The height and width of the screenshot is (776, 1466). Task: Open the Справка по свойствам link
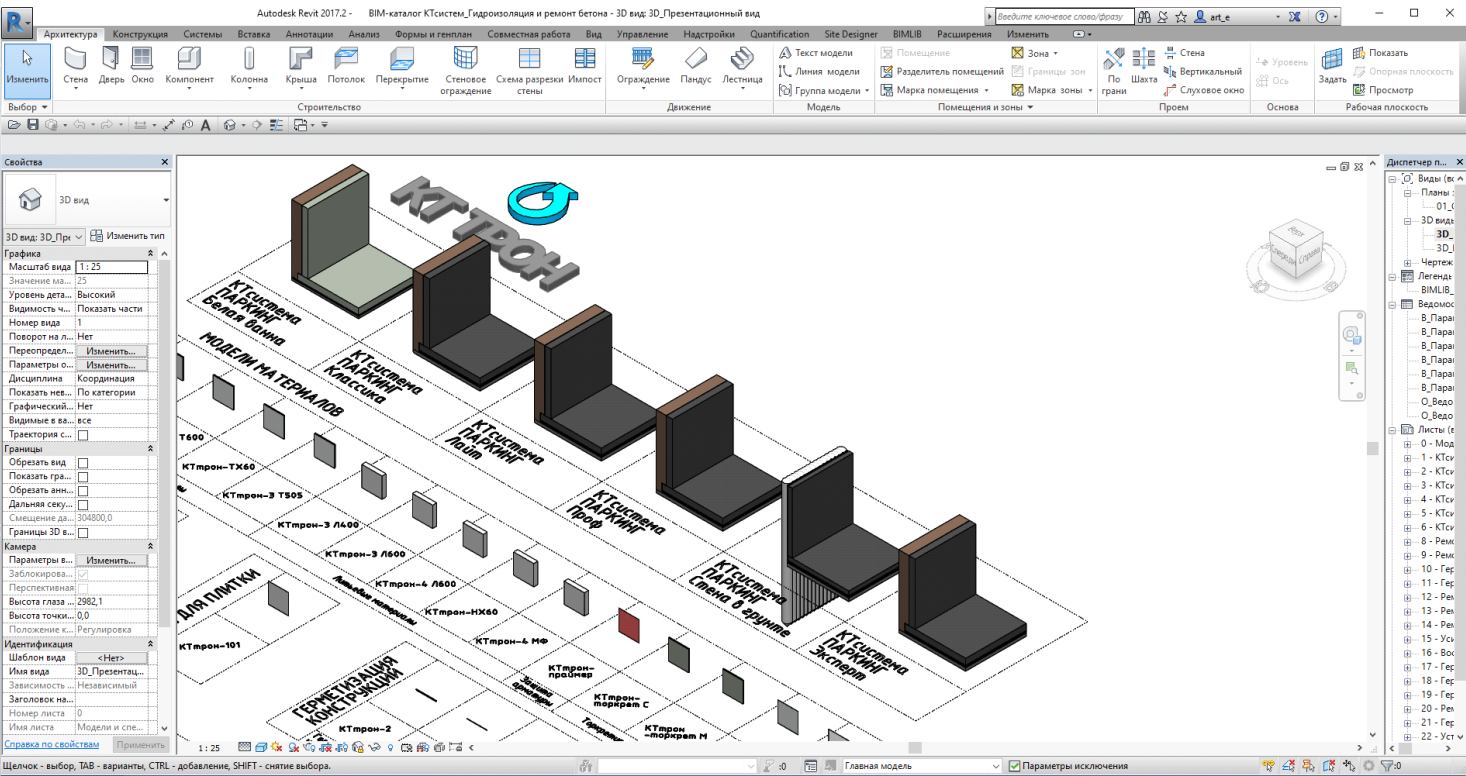(x=52, y=745)
